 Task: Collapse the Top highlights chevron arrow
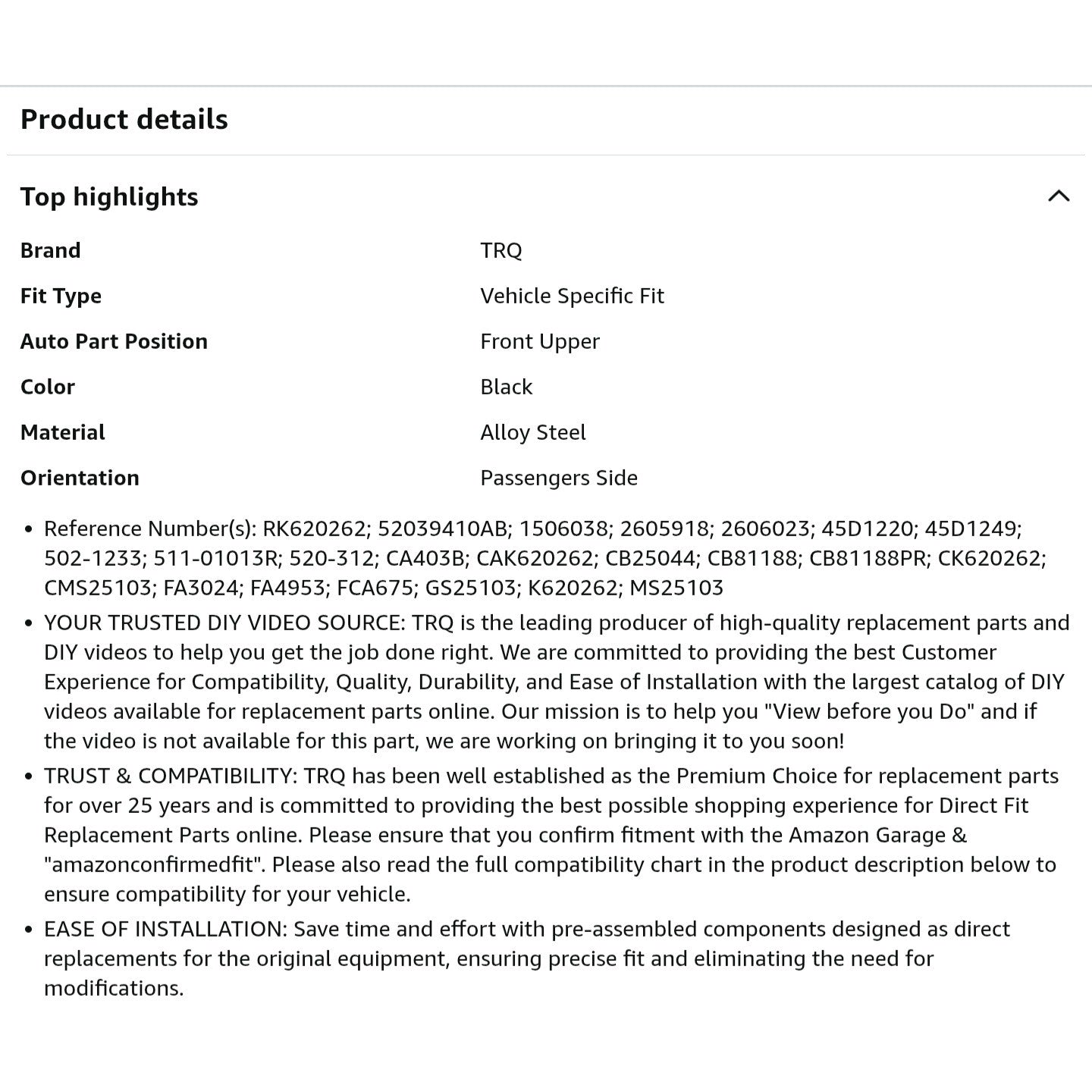click(1059, 196)
